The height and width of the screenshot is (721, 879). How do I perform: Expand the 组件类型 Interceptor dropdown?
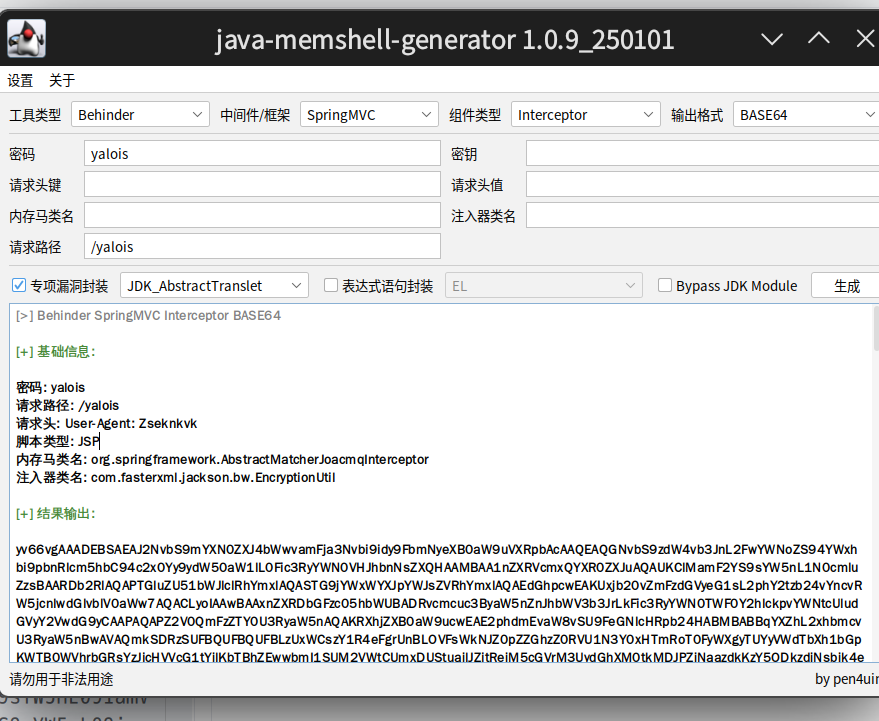pyautogui.click(x=586, y=114)
